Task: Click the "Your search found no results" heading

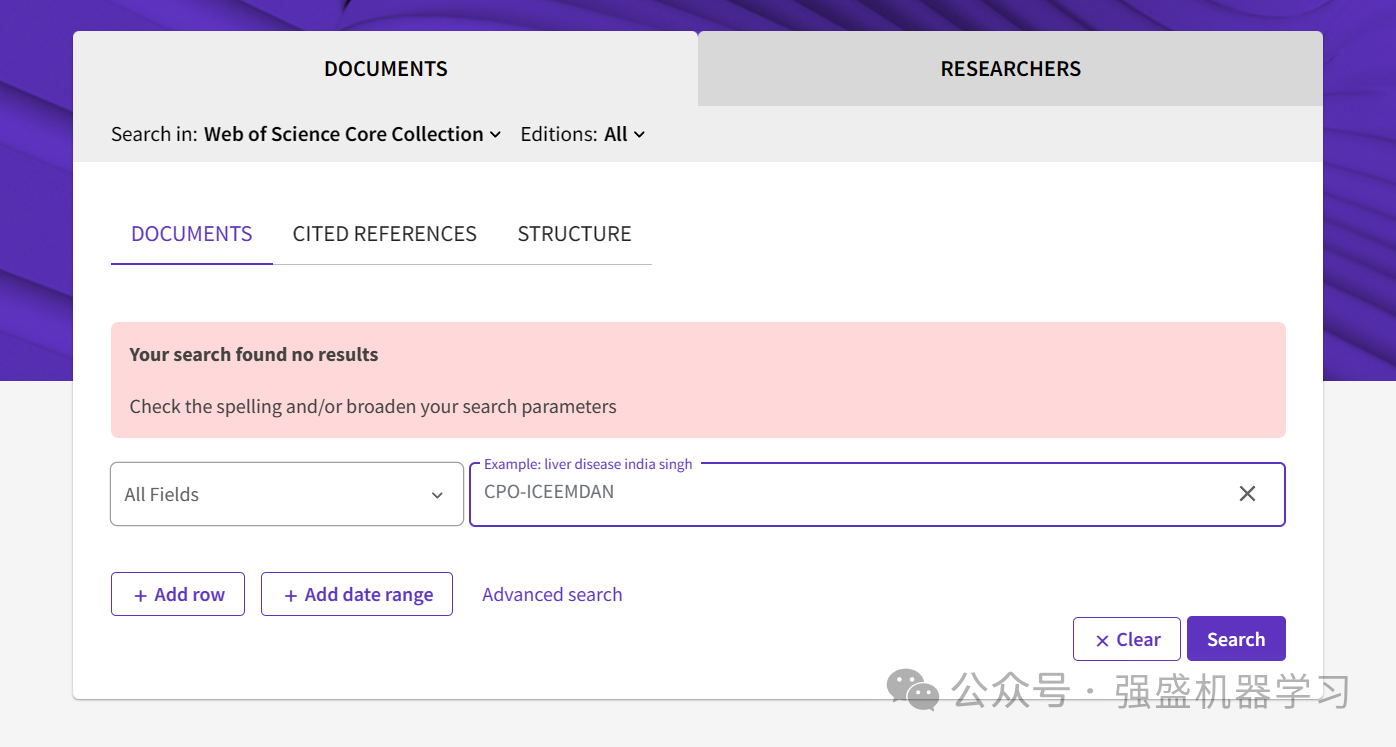Action: (254, 354)
